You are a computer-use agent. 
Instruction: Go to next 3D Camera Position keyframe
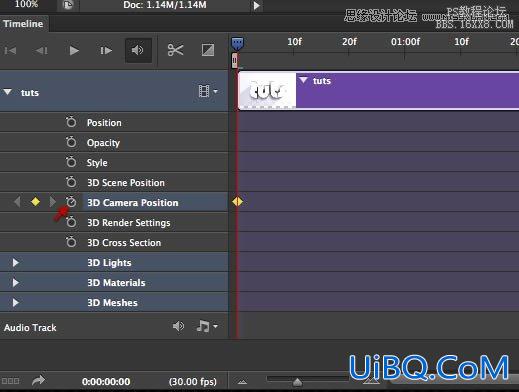[x=52, y=202]
